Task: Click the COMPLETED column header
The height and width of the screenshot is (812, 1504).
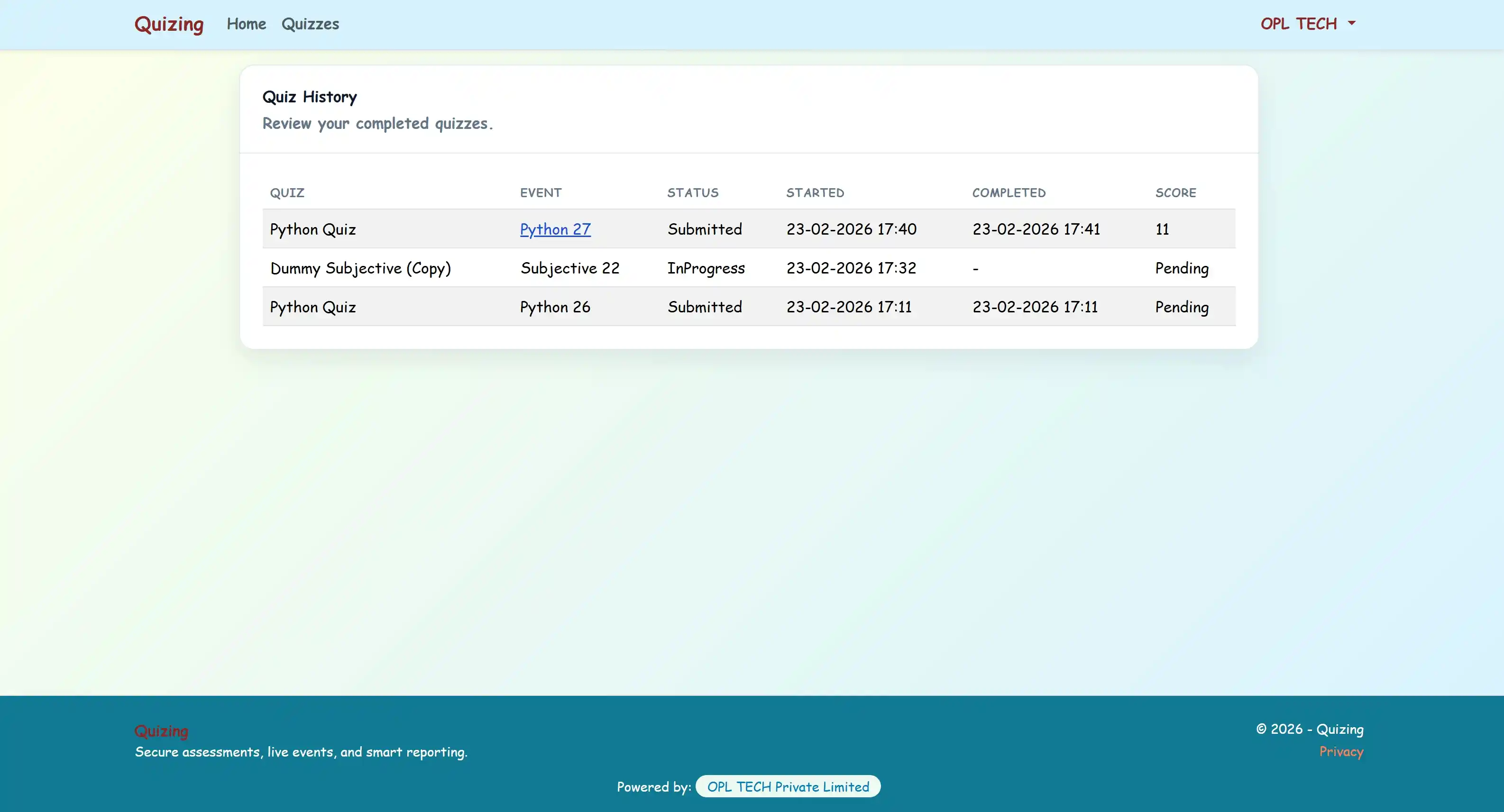Action: 1009,192
